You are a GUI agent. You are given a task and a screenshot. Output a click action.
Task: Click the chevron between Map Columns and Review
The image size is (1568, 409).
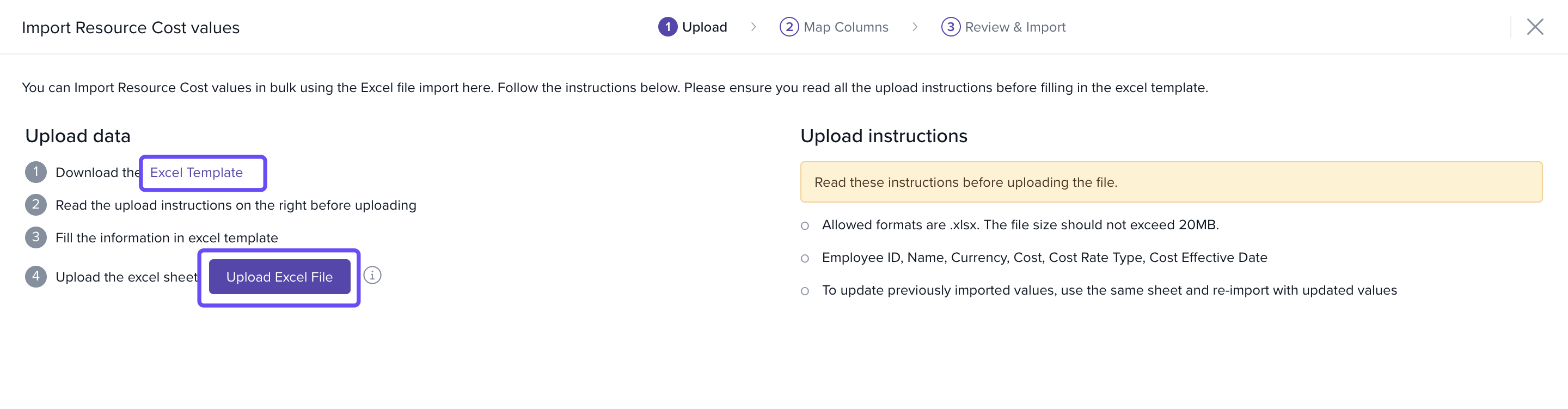click(915, 27)
